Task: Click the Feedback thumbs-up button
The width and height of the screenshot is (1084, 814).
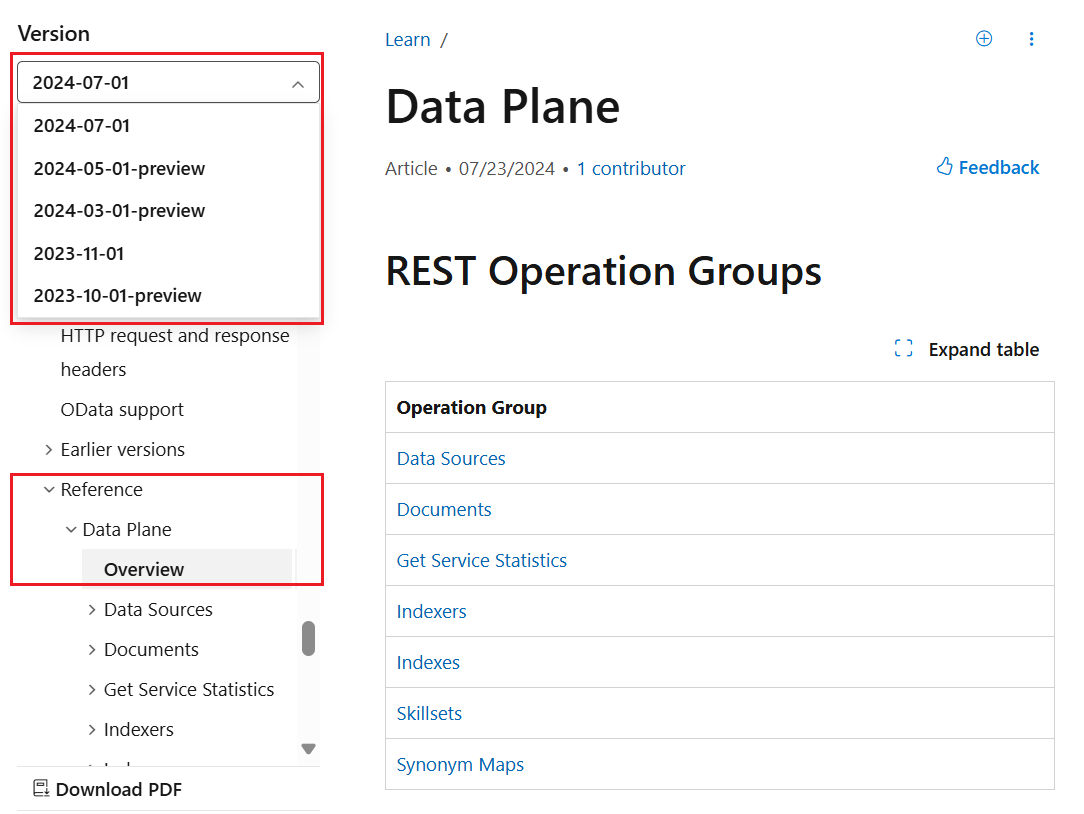Action: coord(987,167)
